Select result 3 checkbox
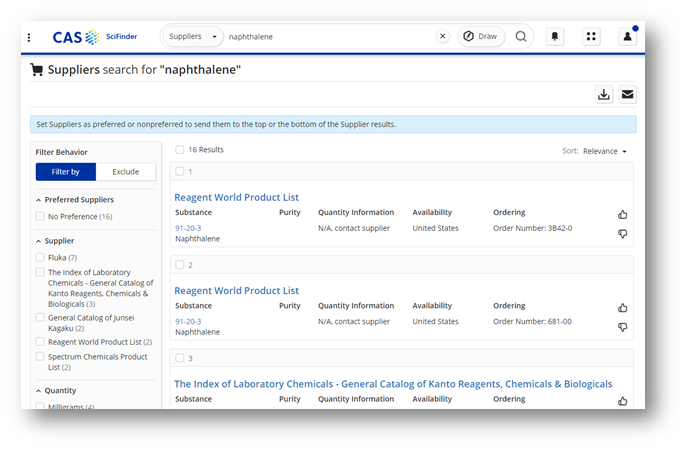This screenshot has height=451, width=687. 180,358
